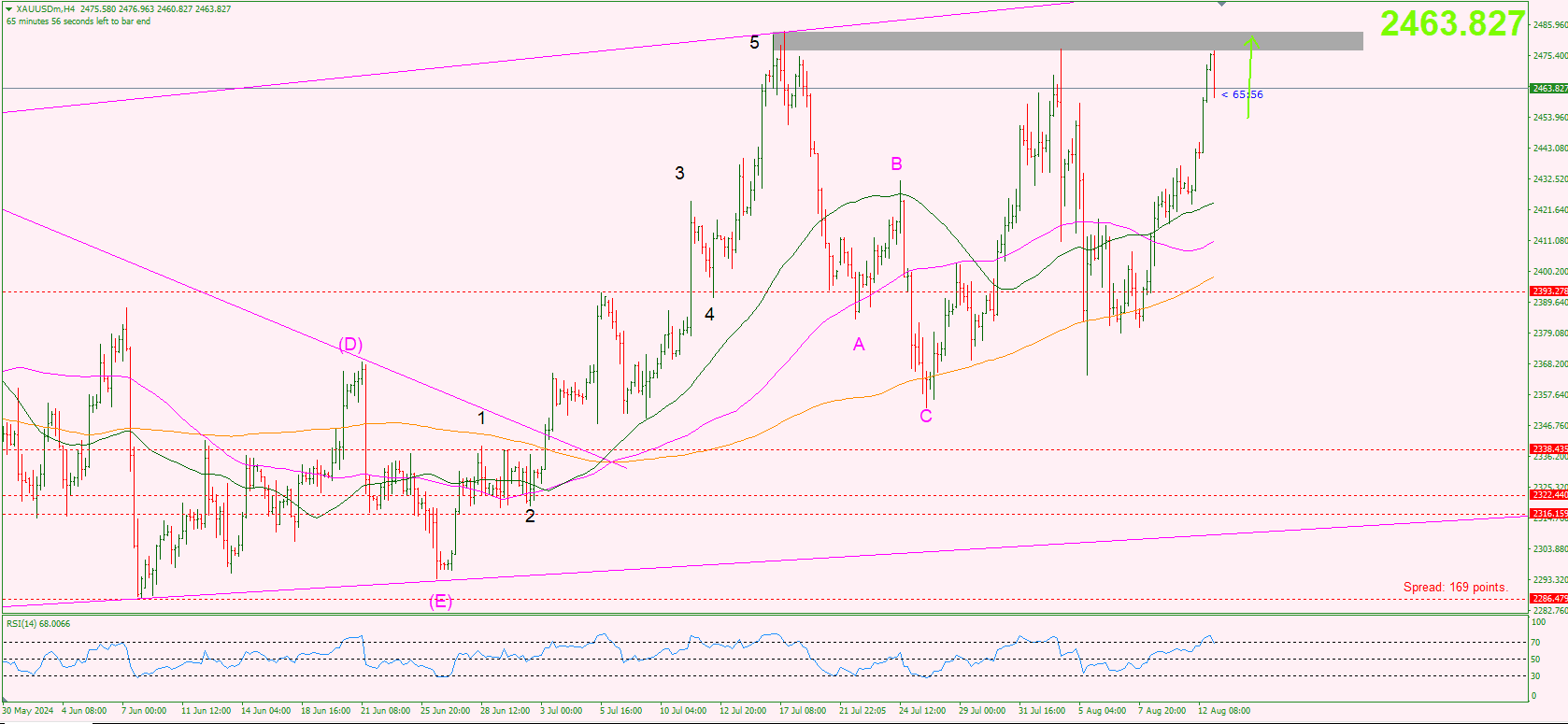Select magenta wave label (D)
1568x724 pixels.
click(x=350, y=345)
